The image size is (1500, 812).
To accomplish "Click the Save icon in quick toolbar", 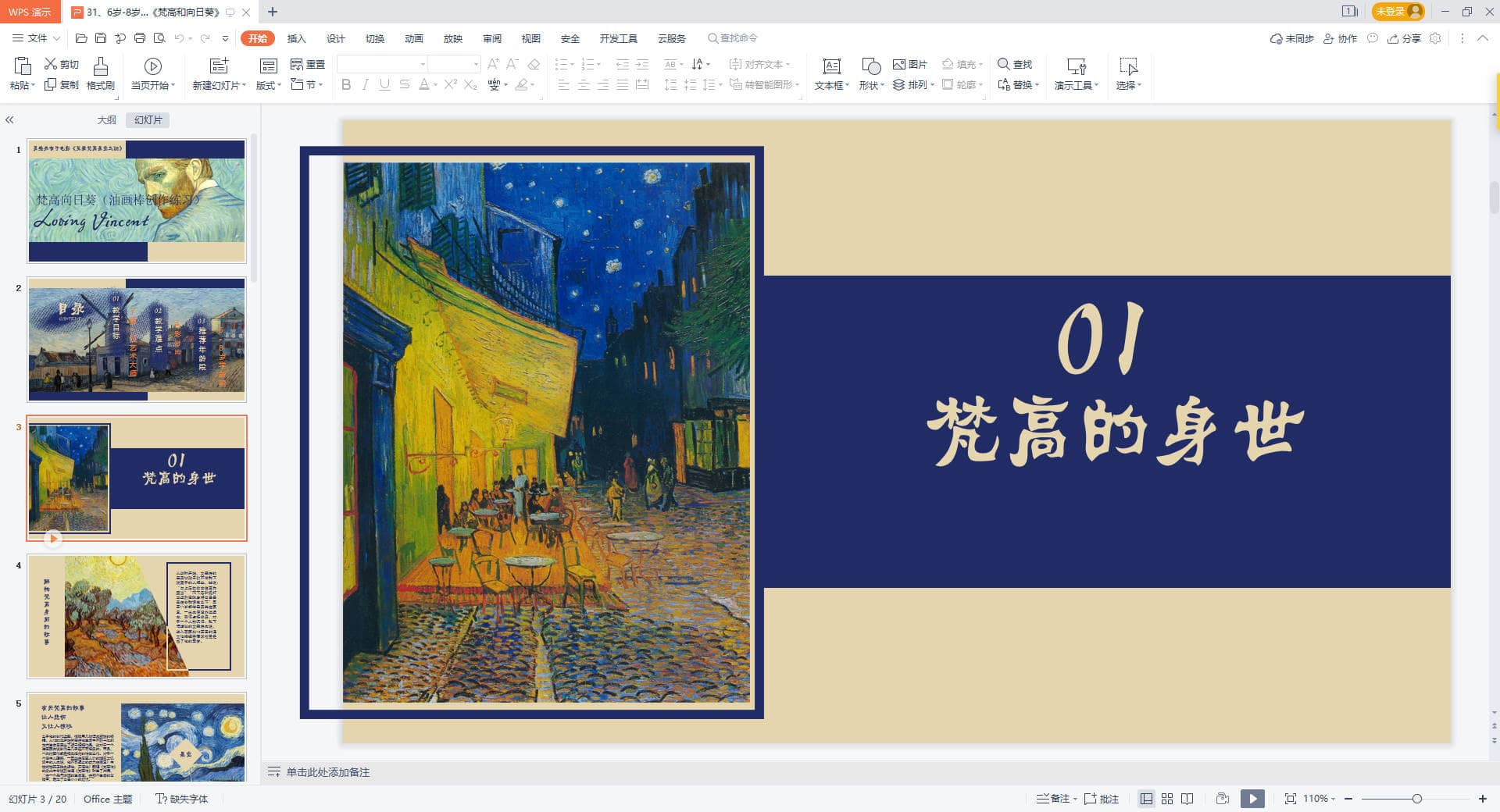I will coord(101,37).
